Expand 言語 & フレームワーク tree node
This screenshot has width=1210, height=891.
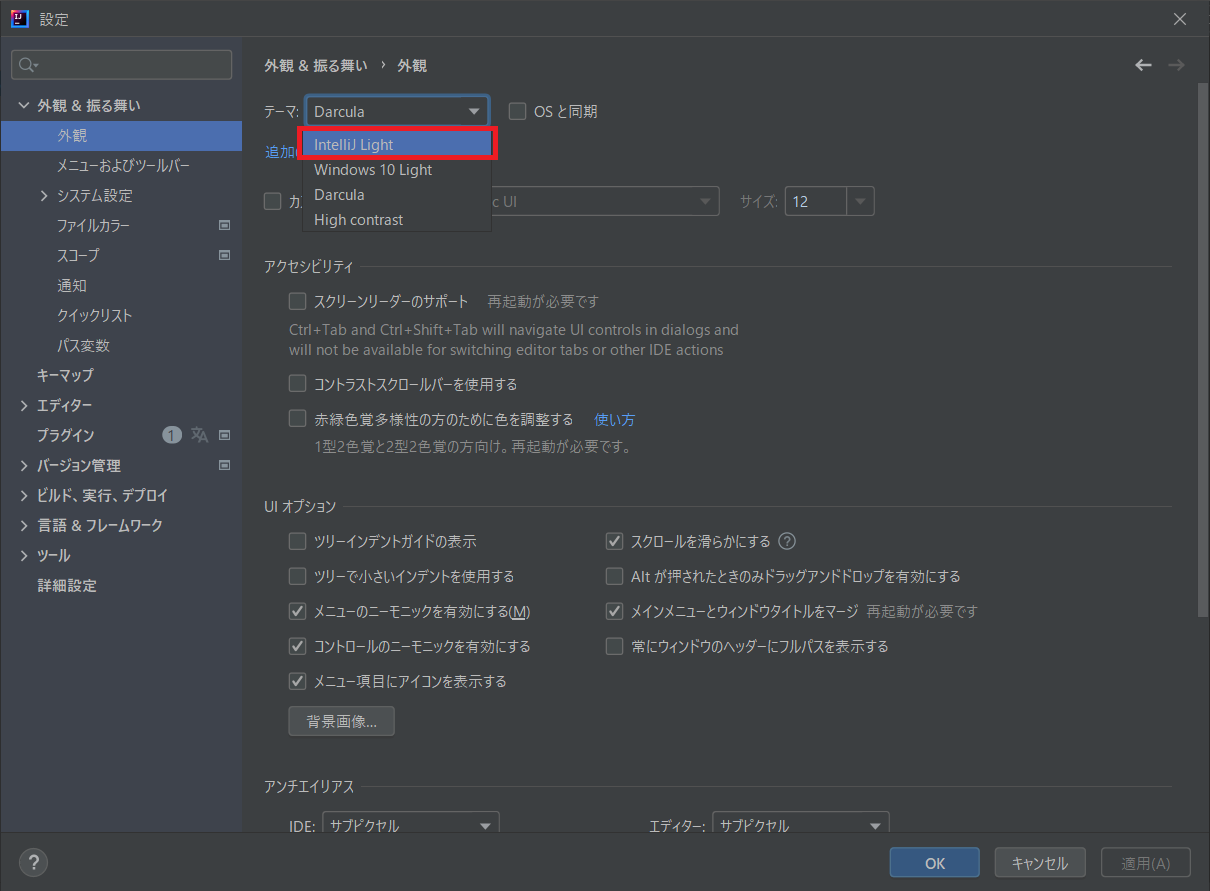click(24, 526)
